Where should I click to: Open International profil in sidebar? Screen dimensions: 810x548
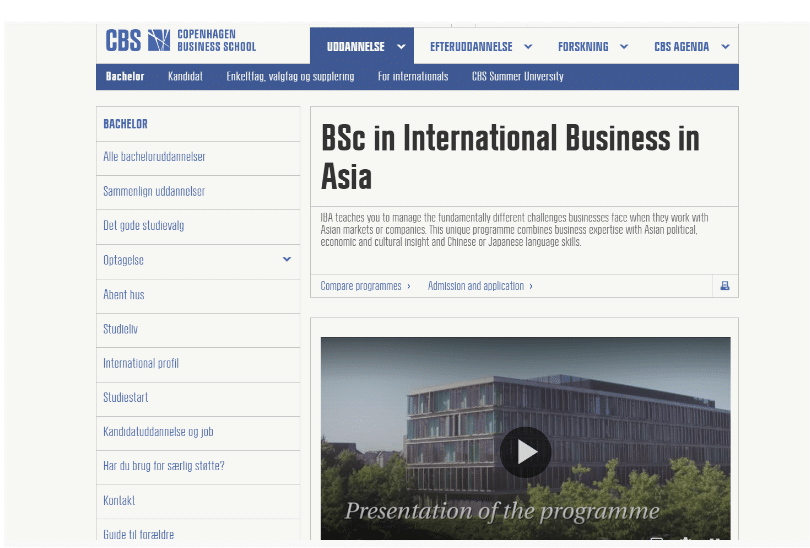point(198,363)
